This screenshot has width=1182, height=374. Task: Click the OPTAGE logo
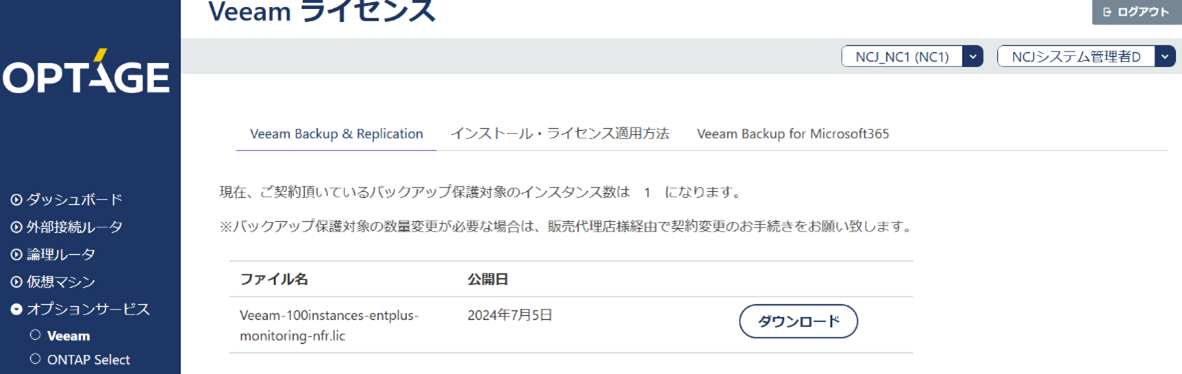tap(86, 72)
